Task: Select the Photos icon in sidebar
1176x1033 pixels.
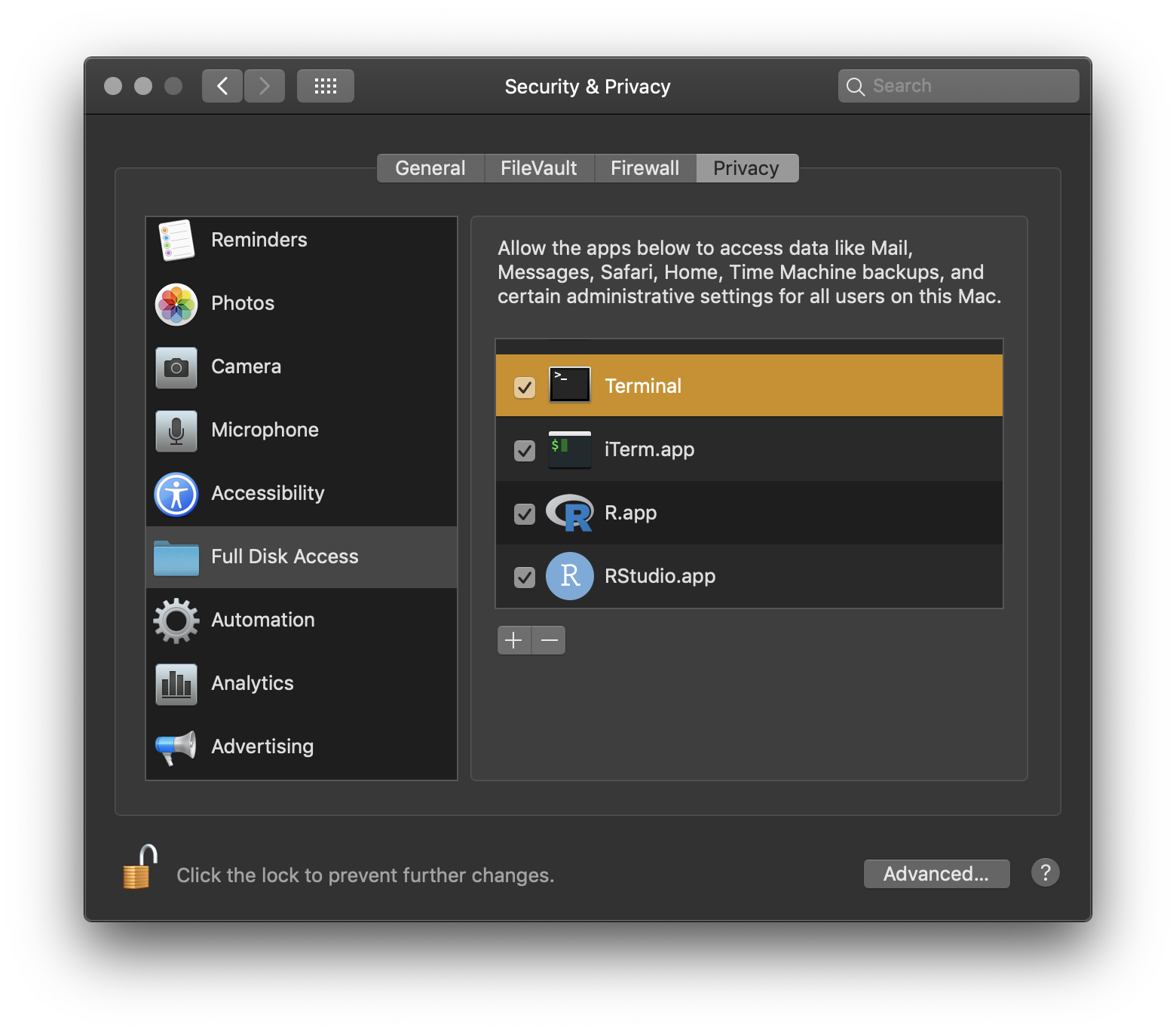Action: [176, 304]
